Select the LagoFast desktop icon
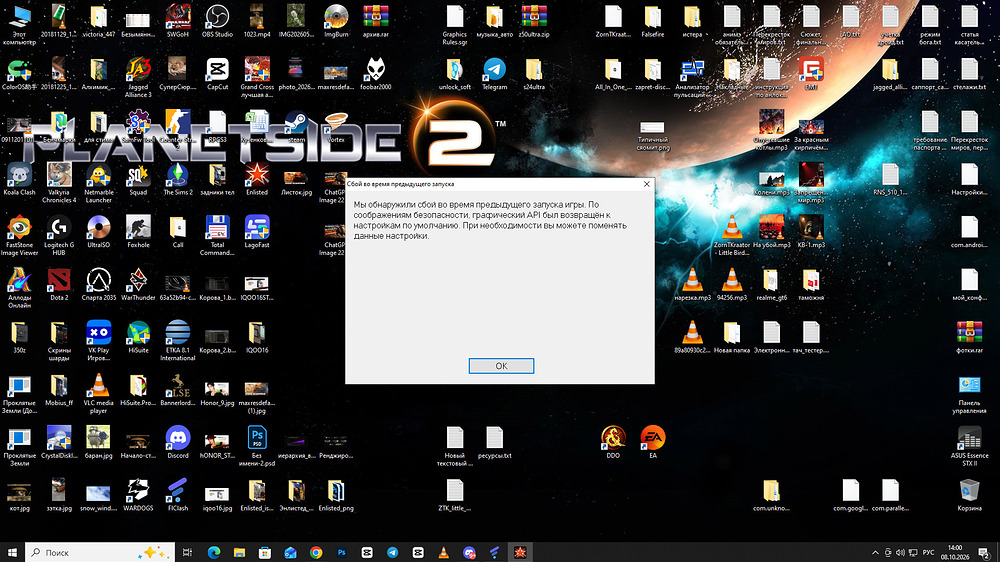The height and width of the screenshot is (562, 1000). [257, 232]
